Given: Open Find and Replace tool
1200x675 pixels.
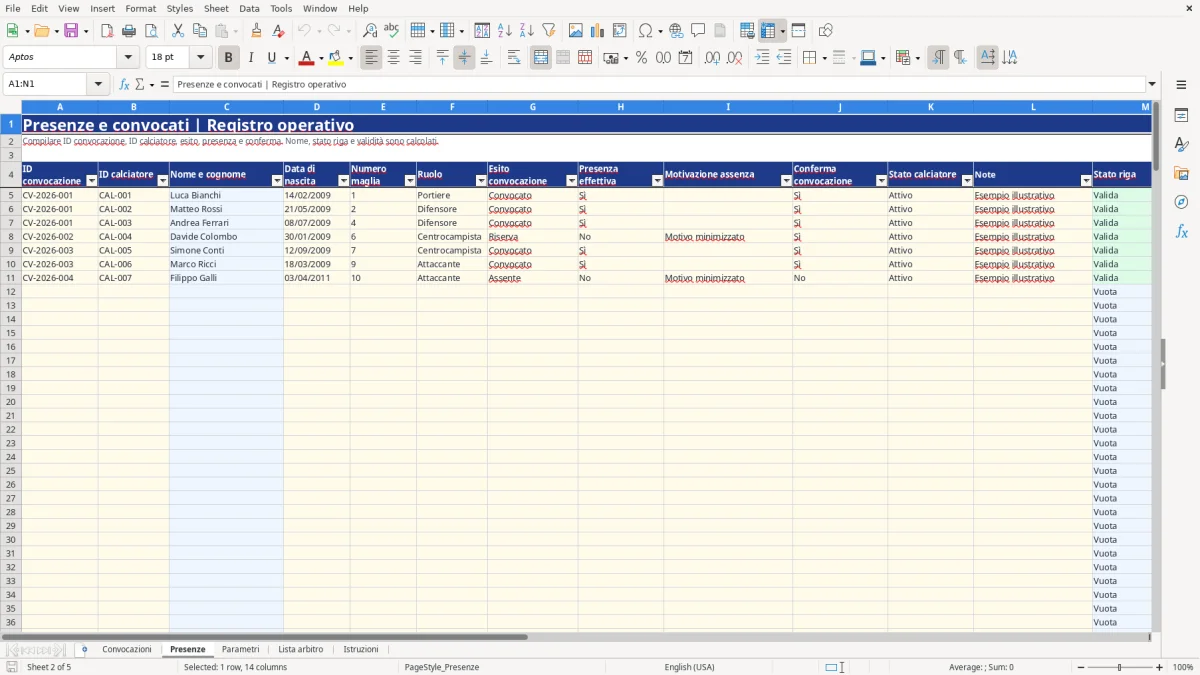Looking at the screenshot, I should (370, 31).
